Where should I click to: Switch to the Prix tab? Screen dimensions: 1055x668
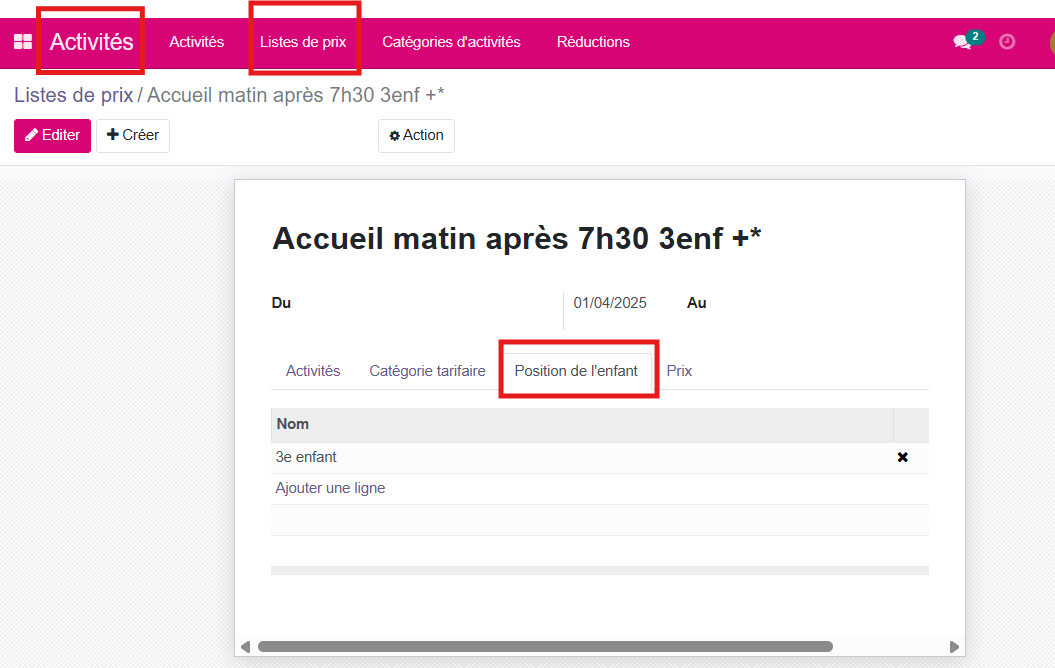tap(679, 371)
